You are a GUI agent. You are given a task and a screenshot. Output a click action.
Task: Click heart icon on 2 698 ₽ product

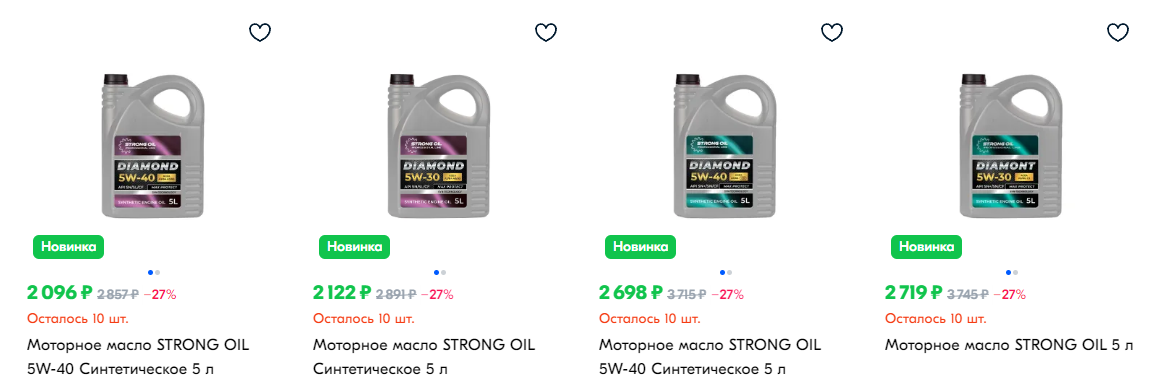831,32
